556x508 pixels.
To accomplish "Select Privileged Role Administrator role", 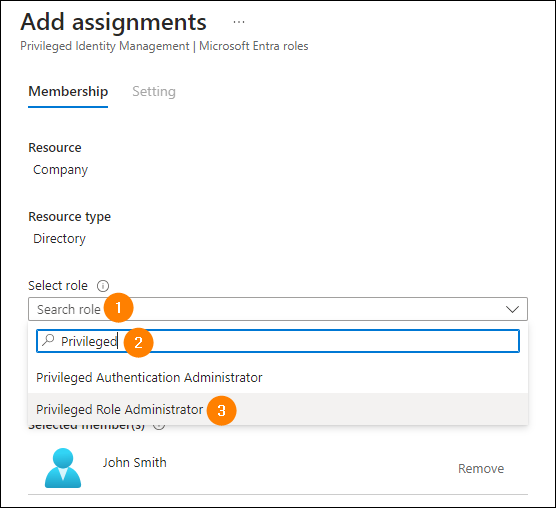I will pyautogui.click(x=278, y=409).
